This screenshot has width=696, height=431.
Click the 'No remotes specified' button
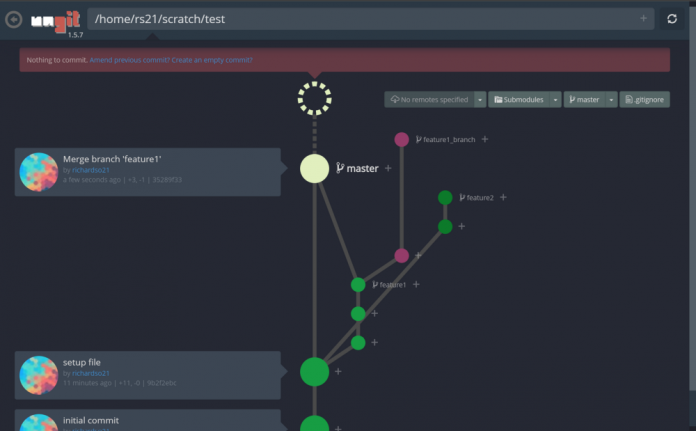pos(429,100)
